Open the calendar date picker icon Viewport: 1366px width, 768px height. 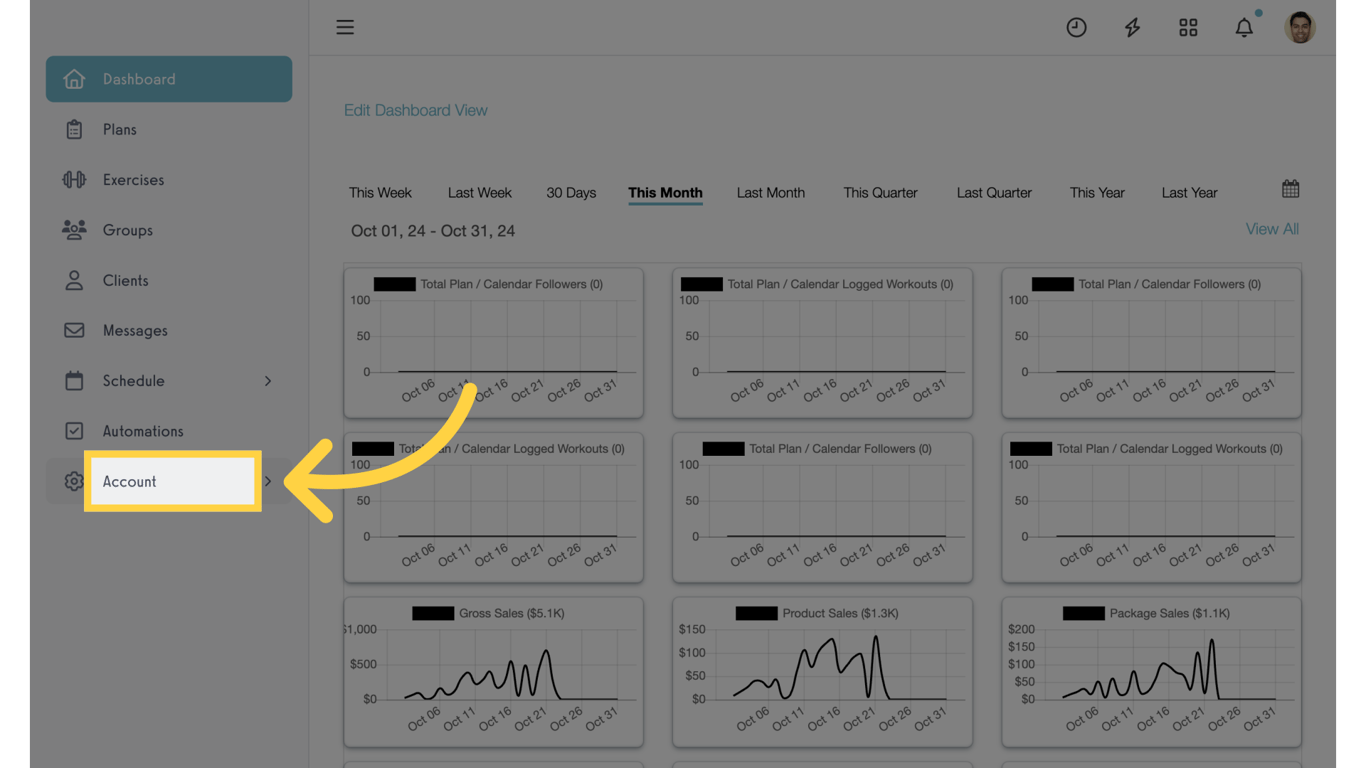[x=1291, y=189]
